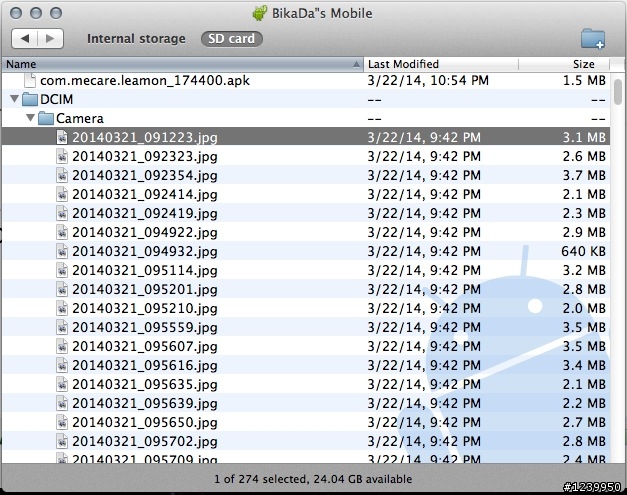The image size is (627, 495).
Task: Toggle the Name column sort arrow
Action: [x=356, y=64]
